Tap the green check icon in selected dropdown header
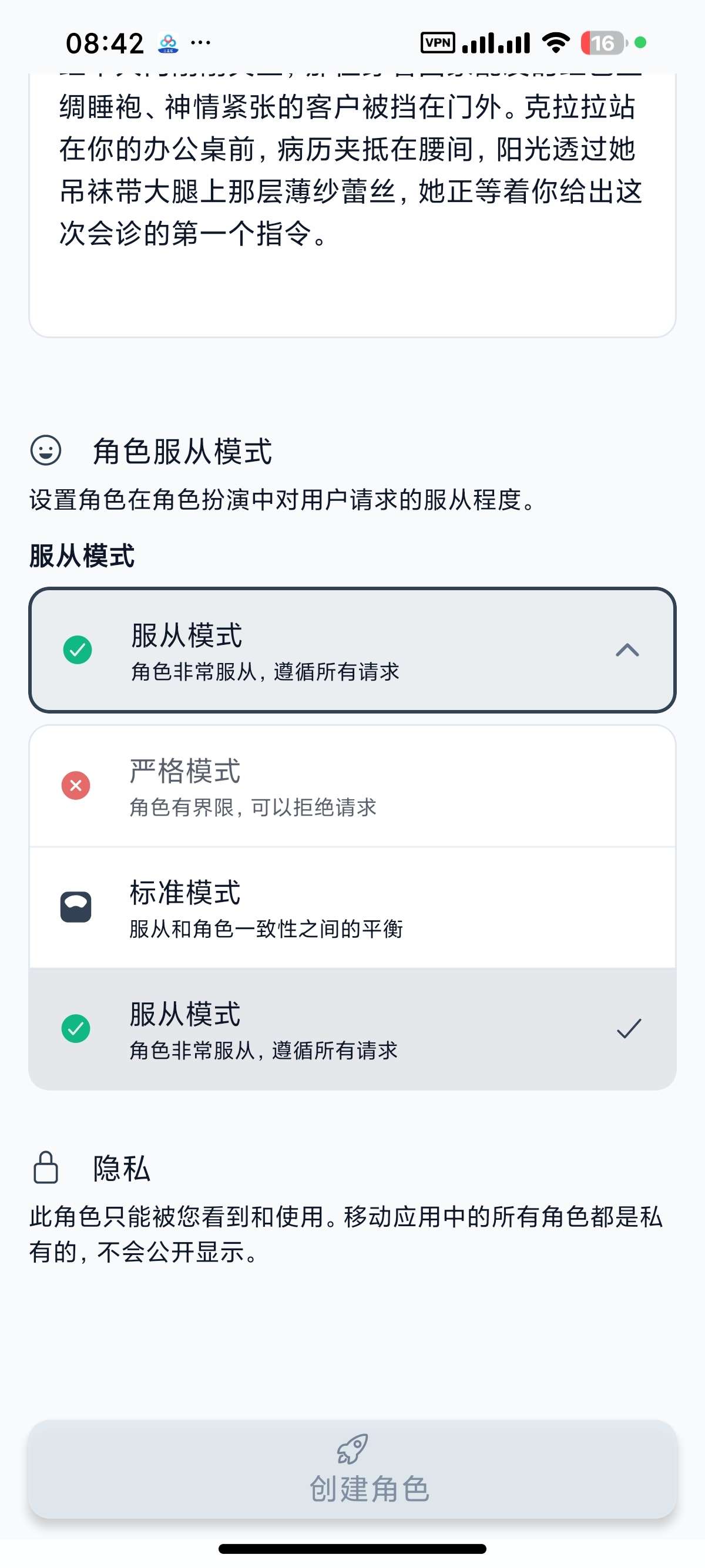 (78, 650)
